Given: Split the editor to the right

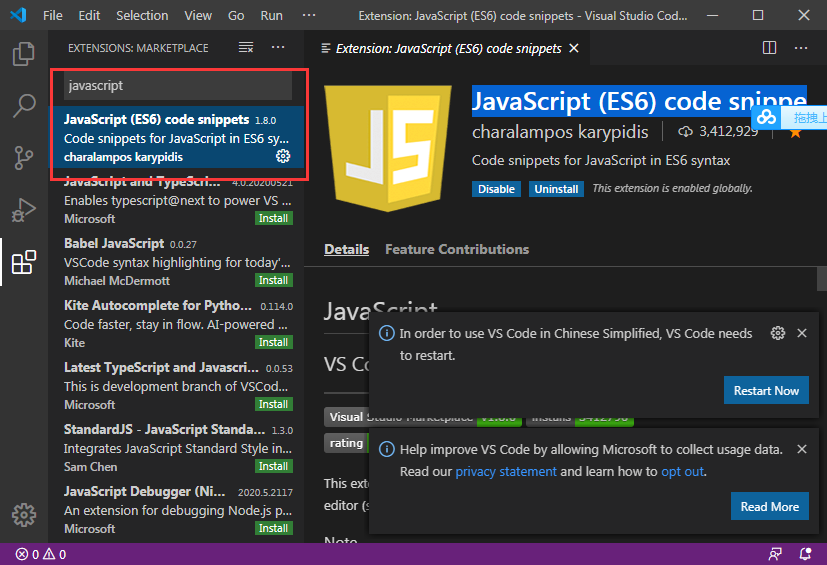Looking at the screenshot, I should [x=770, y=48].
